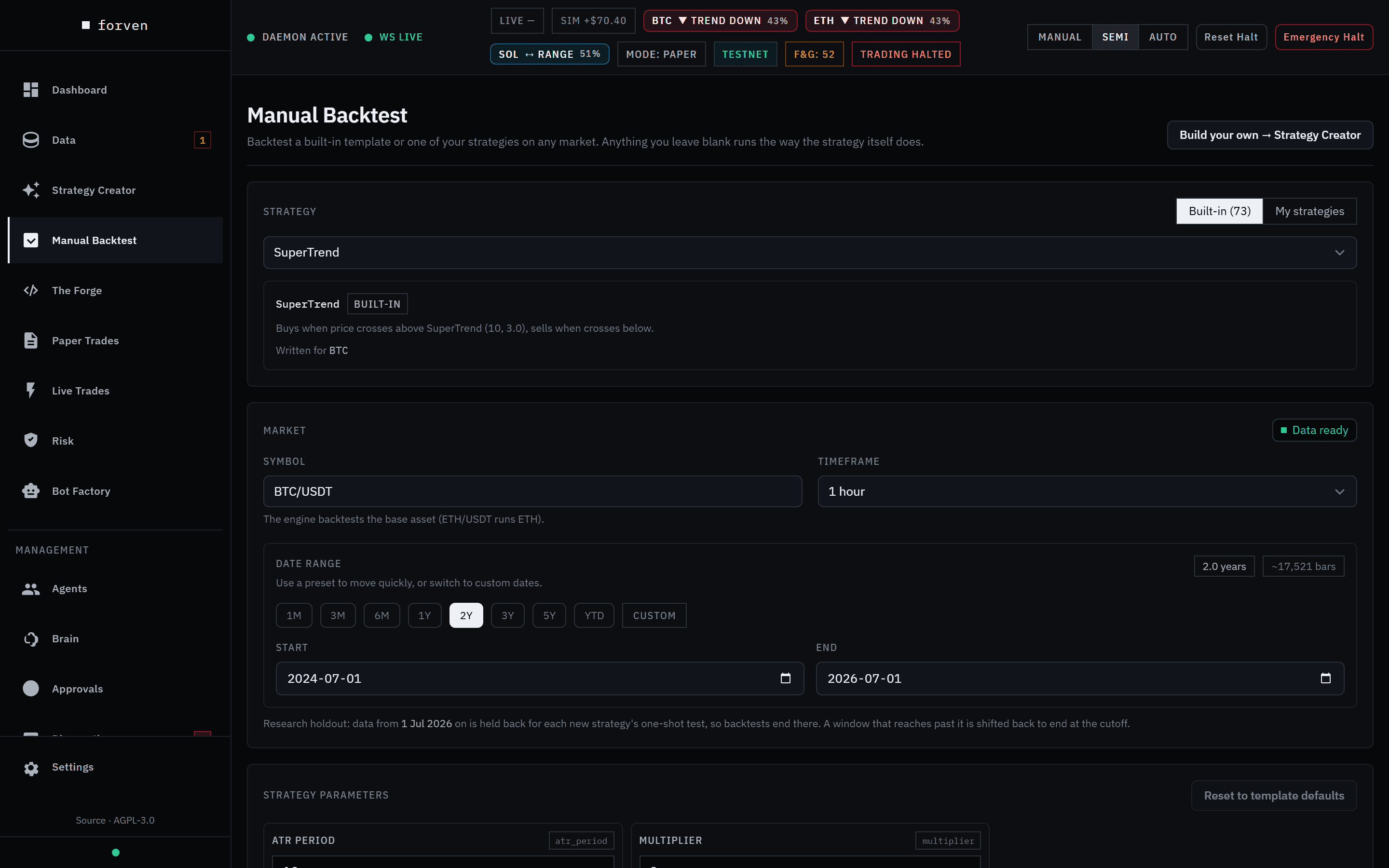Click the Data database icon

coord(30,140)
